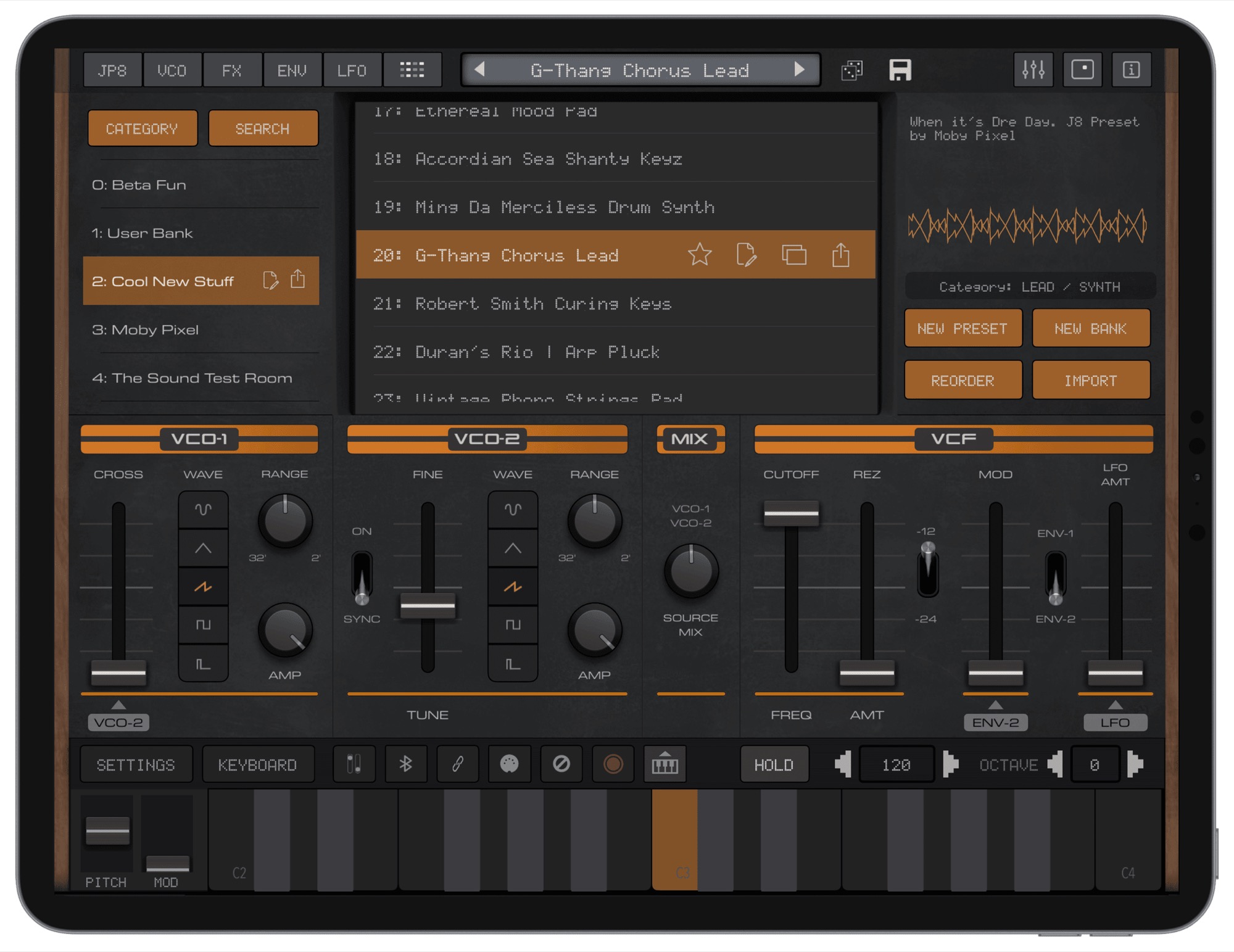This screenshot has height=952, width=1234.
Task: Open the Bluetooth MIDI icon
Action: (405, 764)
